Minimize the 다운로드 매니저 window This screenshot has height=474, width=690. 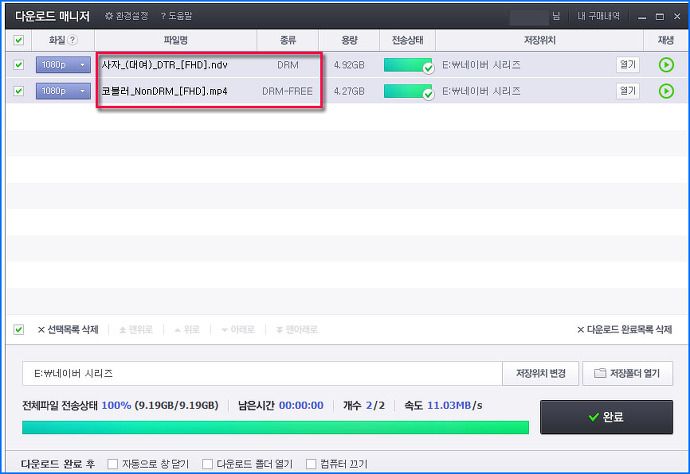click(642, 17)
